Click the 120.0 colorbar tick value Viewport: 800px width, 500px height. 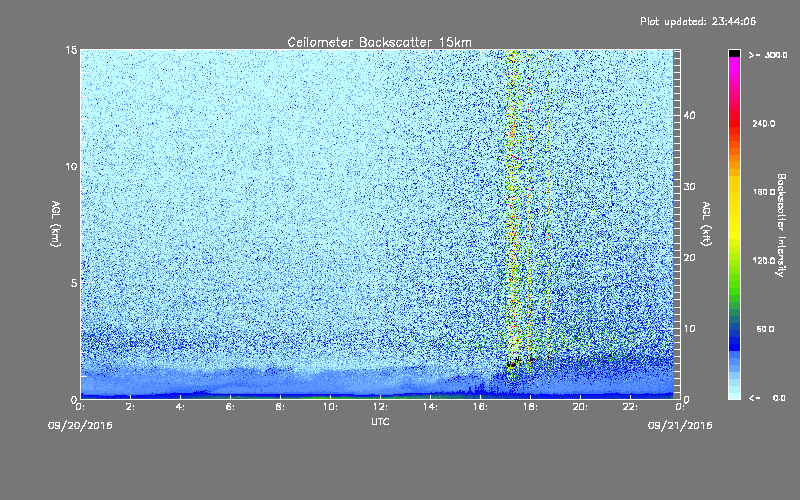pyautogui.click(x=764, y=261)
